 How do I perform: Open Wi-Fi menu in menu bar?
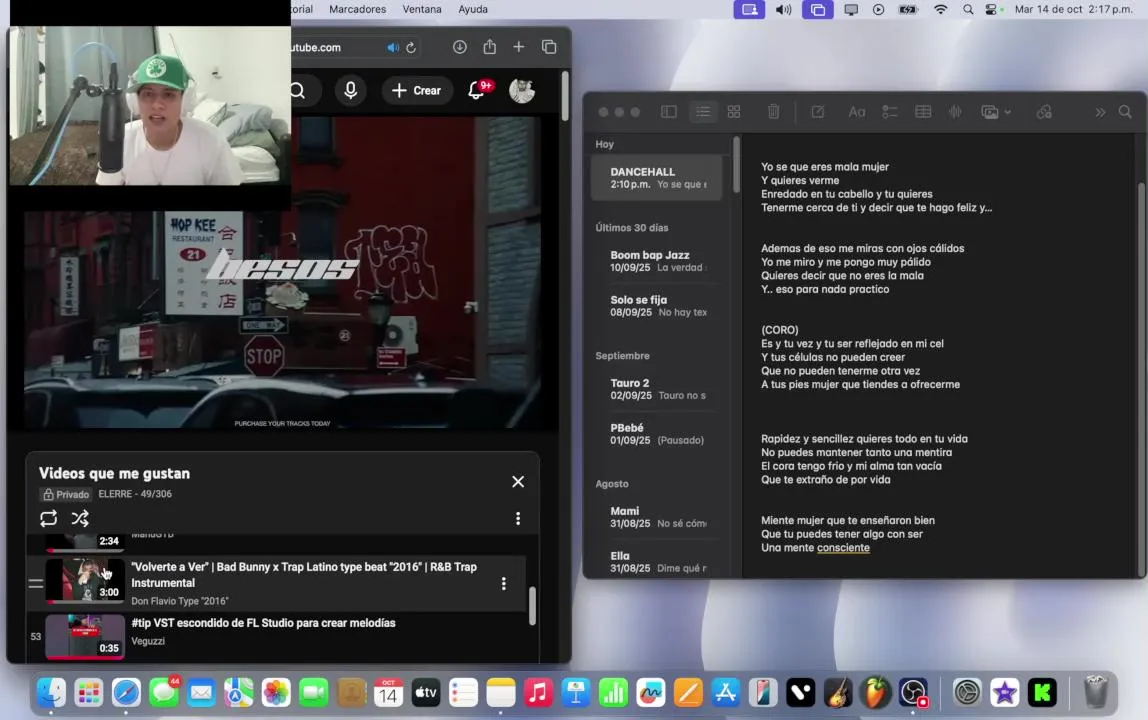pos(941,10)
